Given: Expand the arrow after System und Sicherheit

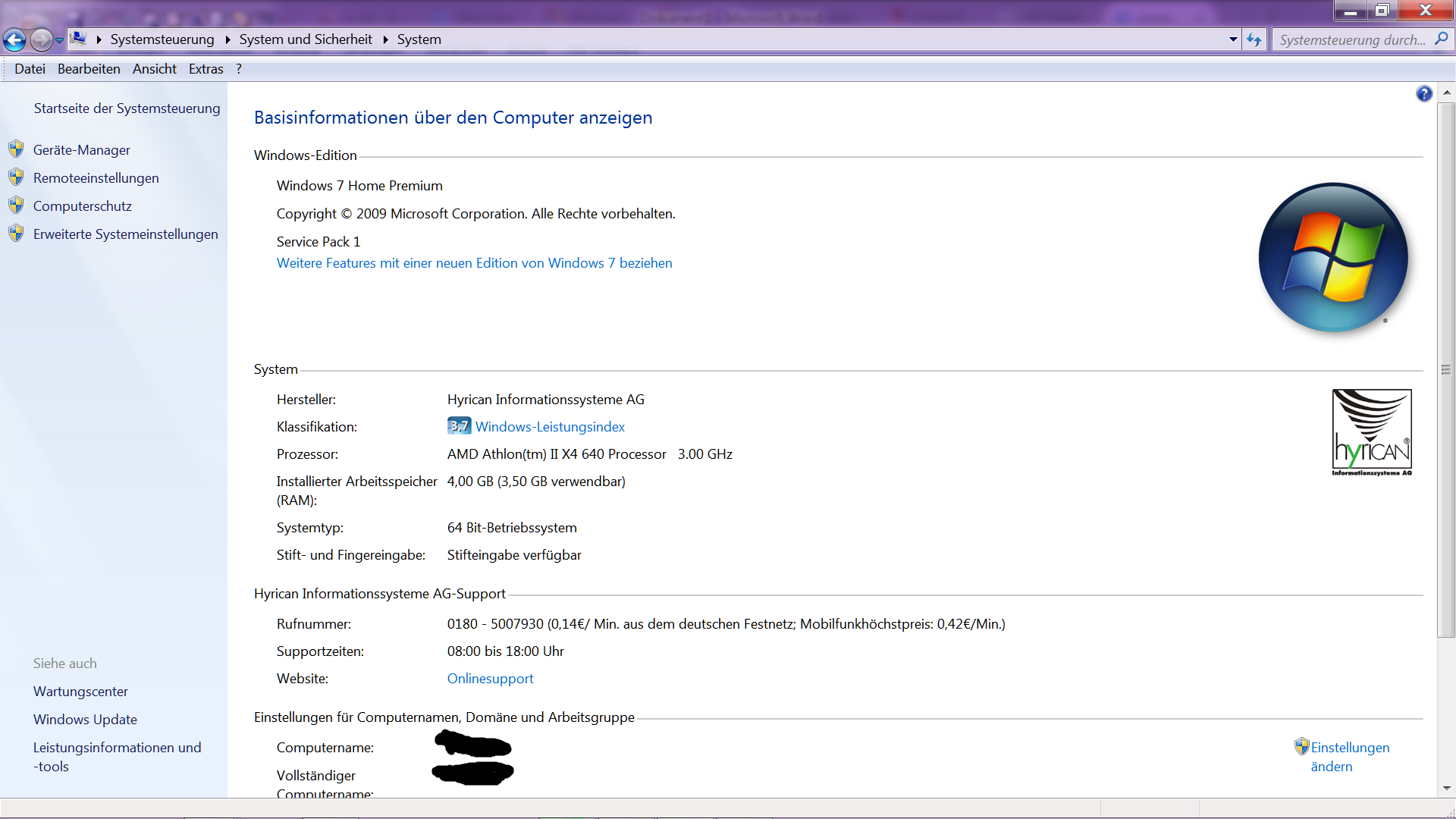Looking at the screenshot, I should (385, 39).
